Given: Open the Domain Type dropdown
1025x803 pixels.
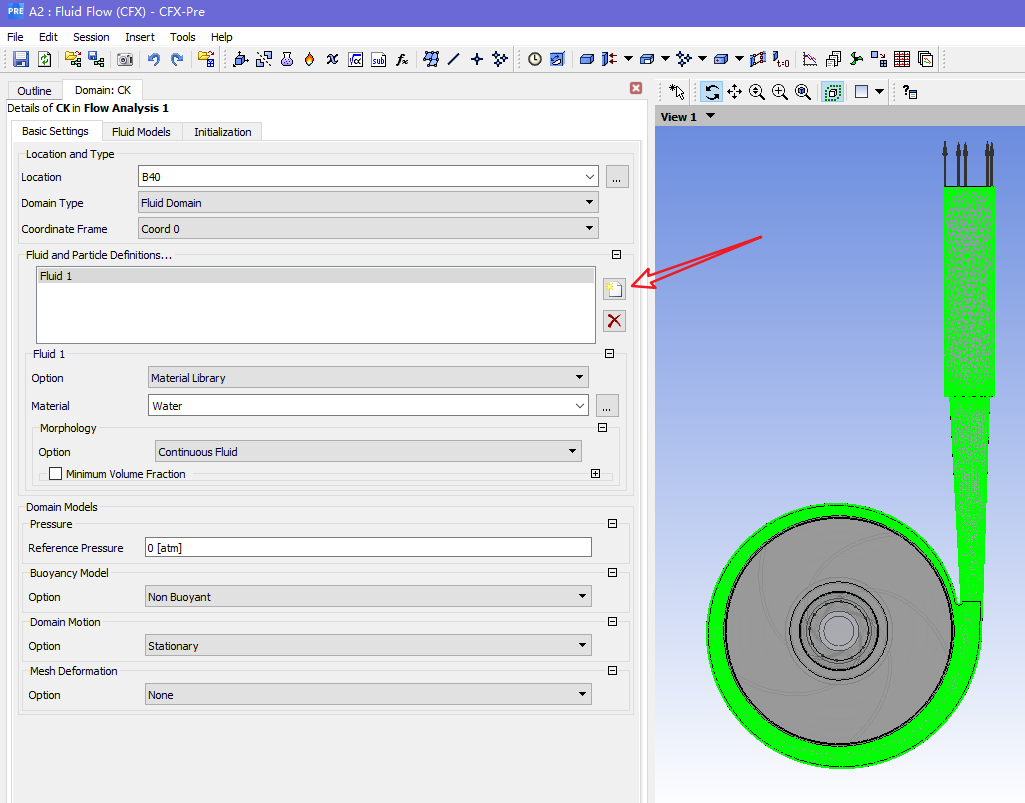Looking at the screenshot, I should pyautogui.click(x=368, y=203).
